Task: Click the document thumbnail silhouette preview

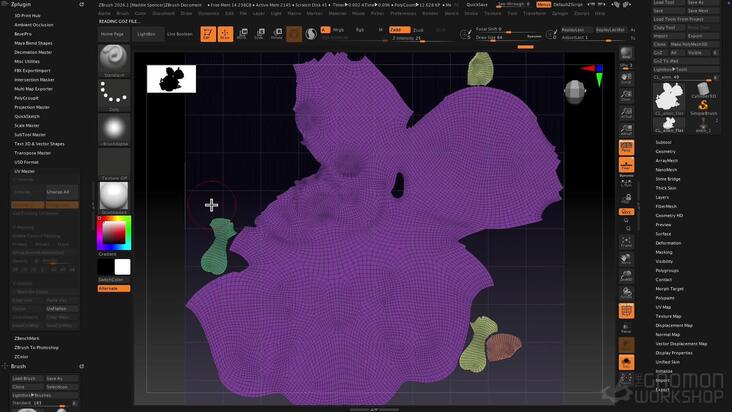Action: [171, 79]
